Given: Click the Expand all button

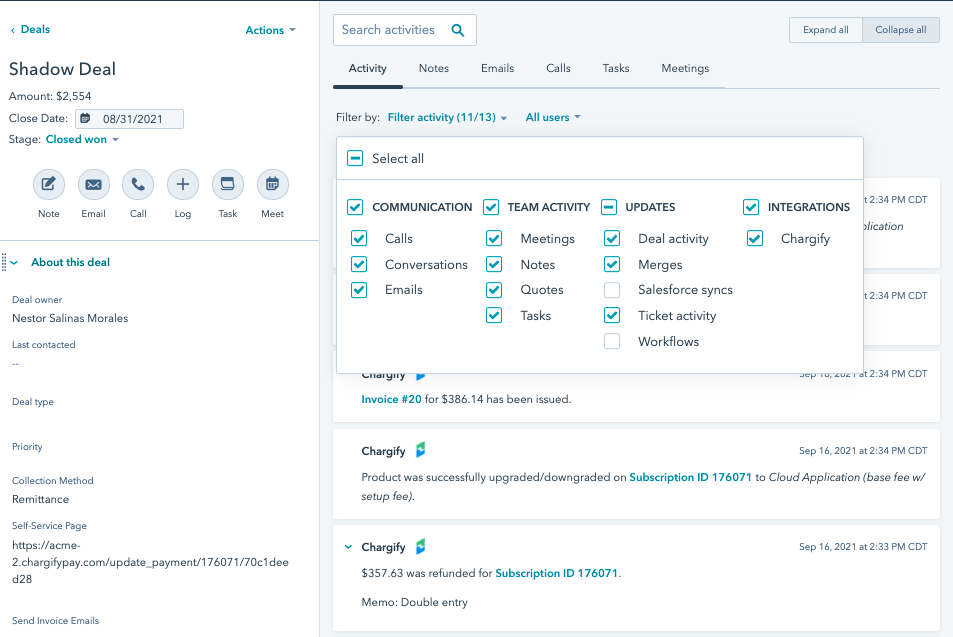Looking at the screenshot, I should 825,30.
